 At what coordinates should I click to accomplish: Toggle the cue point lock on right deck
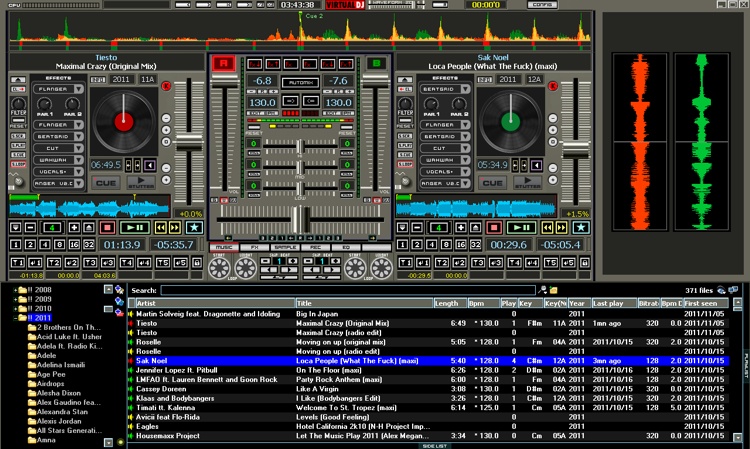[x=584, y=263]
